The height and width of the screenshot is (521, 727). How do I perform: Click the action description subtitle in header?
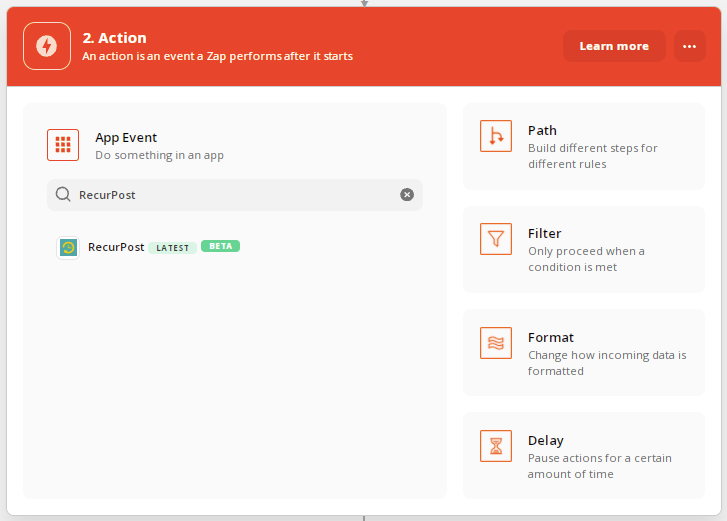pyautogui.click(x=217, y=56)
